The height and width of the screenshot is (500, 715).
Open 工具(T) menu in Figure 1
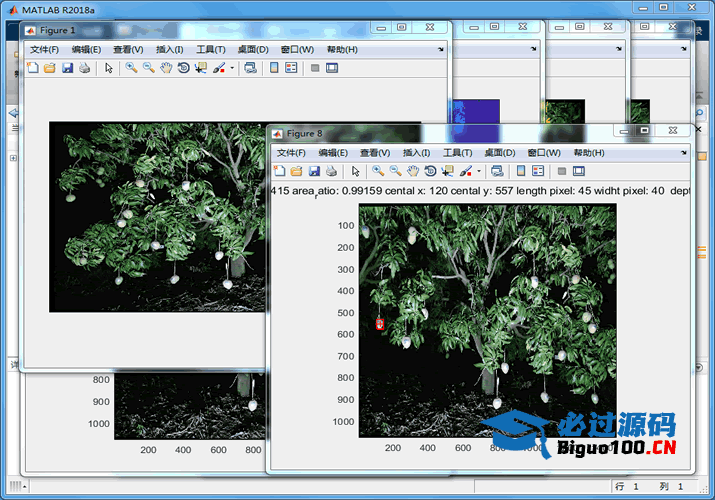tap(211, 49)
